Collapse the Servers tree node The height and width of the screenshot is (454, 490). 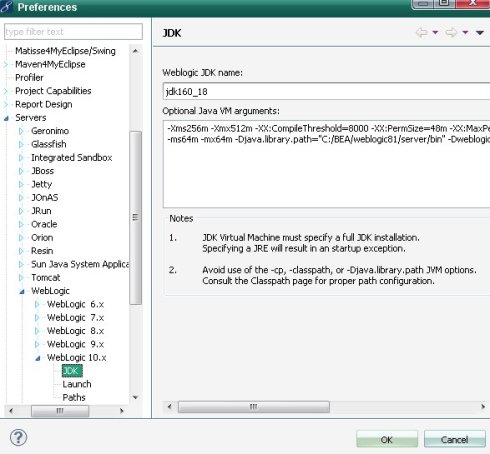tap(6, 118)
